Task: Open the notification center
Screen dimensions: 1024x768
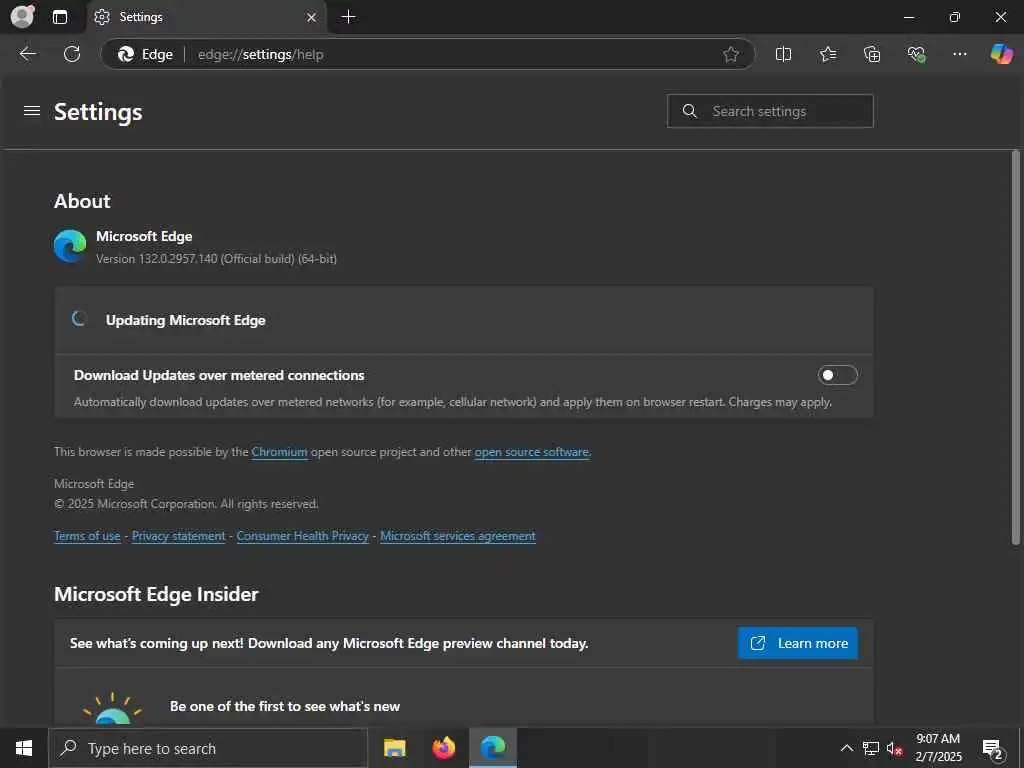Action: pyautogui.click(x=992, y=748)
